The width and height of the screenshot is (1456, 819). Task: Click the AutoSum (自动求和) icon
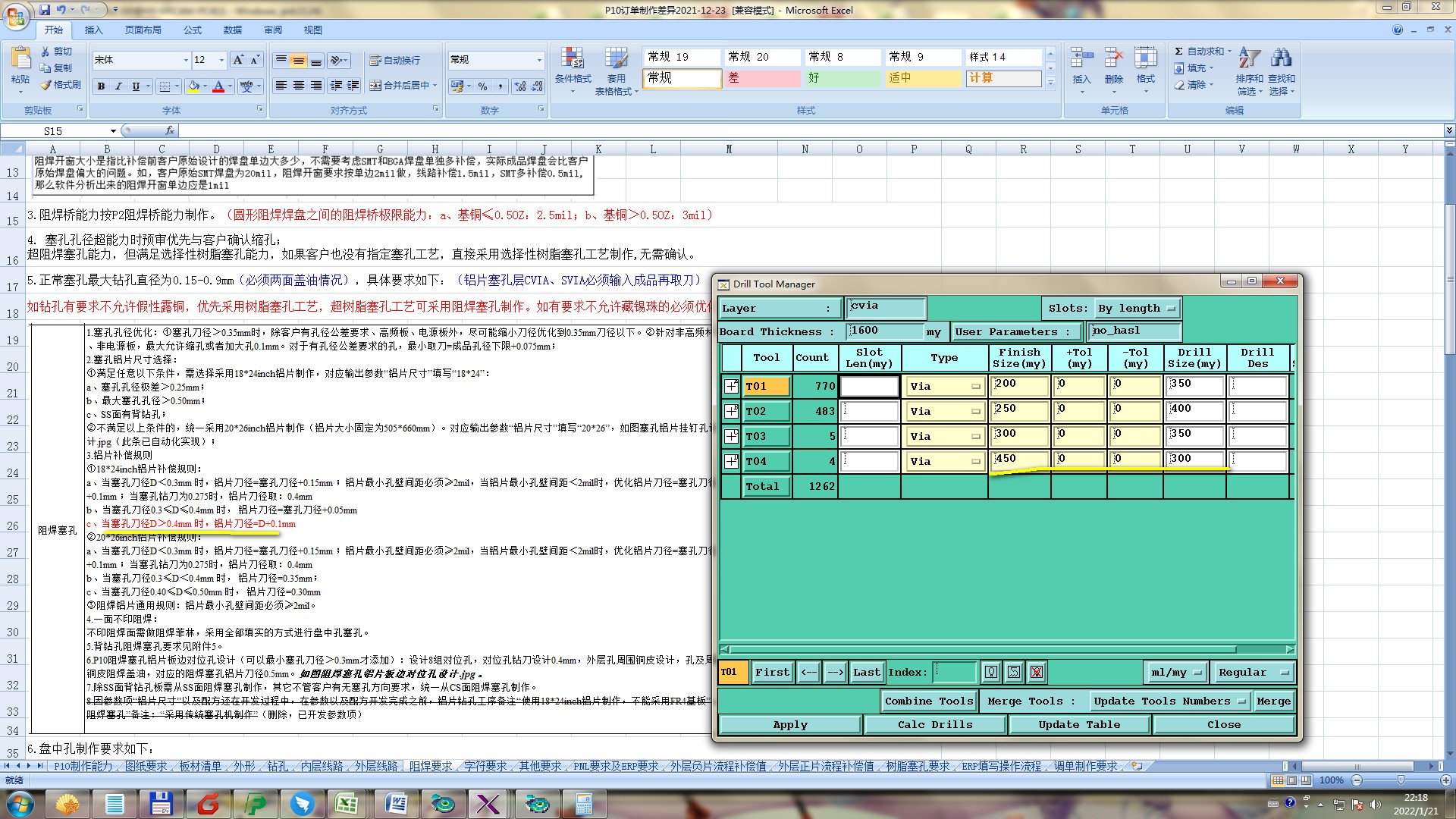click(x=1179, y=51)
